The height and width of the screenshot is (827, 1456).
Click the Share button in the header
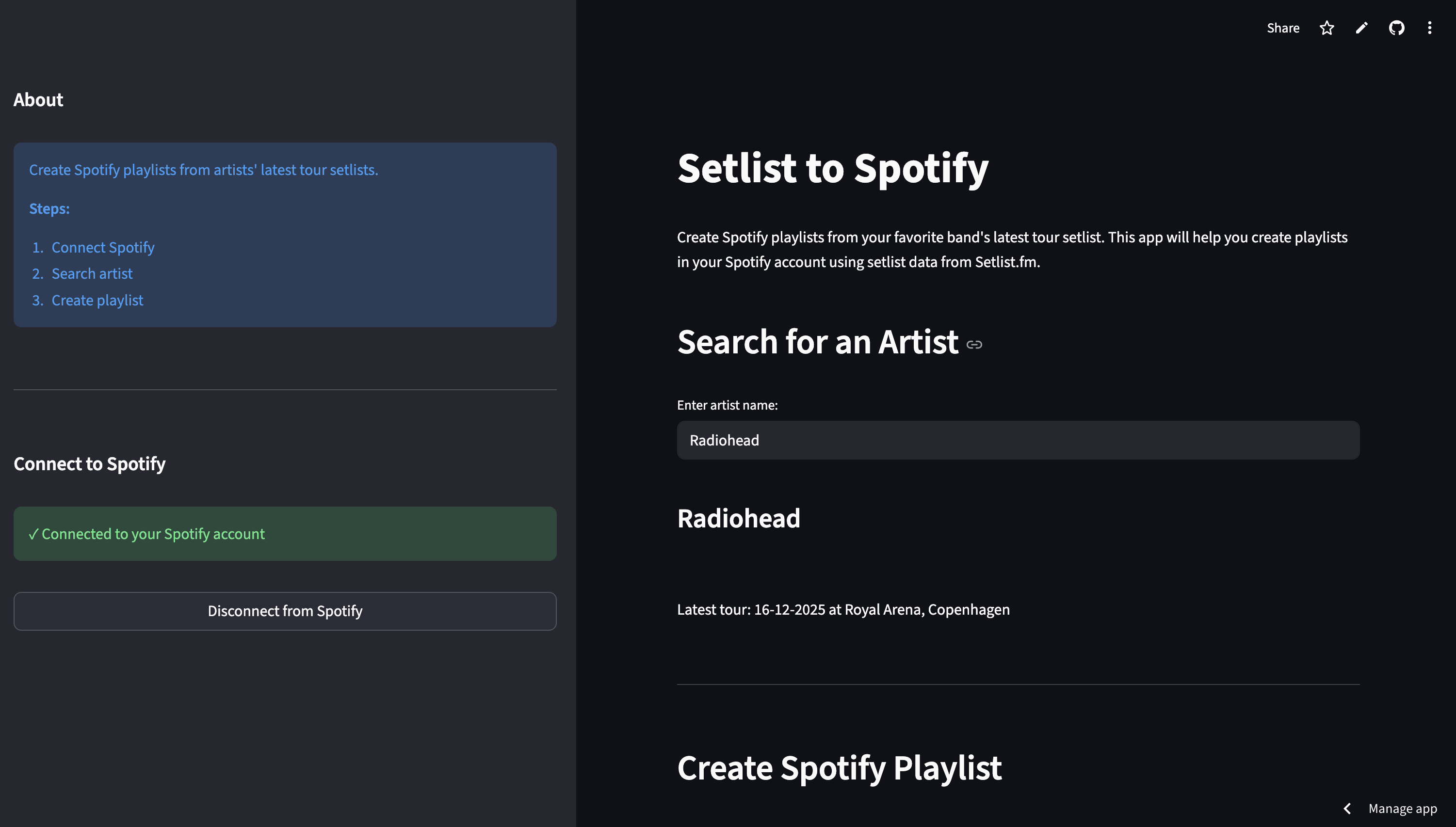(1283, 28)
